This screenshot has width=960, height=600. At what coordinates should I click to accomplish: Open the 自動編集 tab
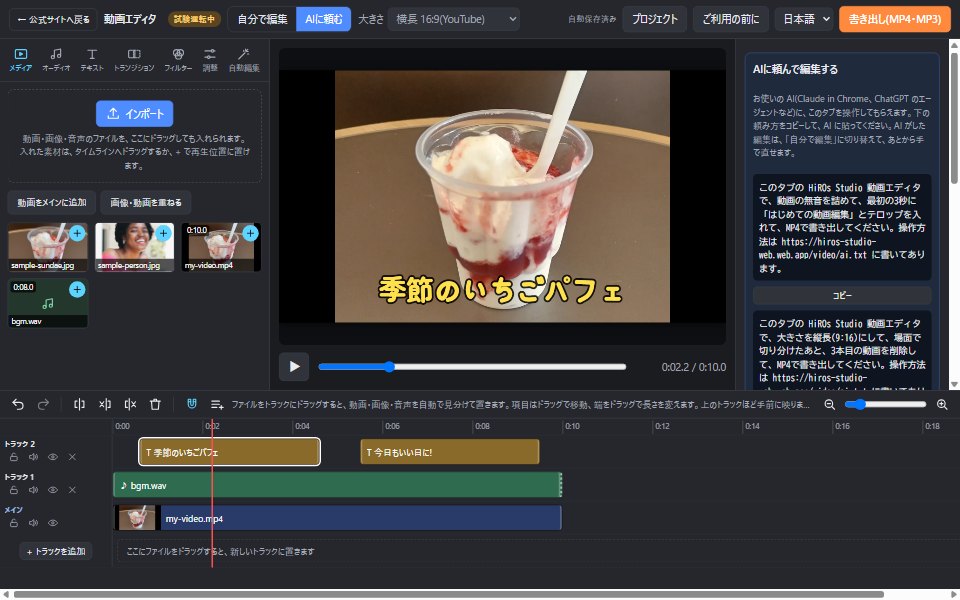click(244, 60)
